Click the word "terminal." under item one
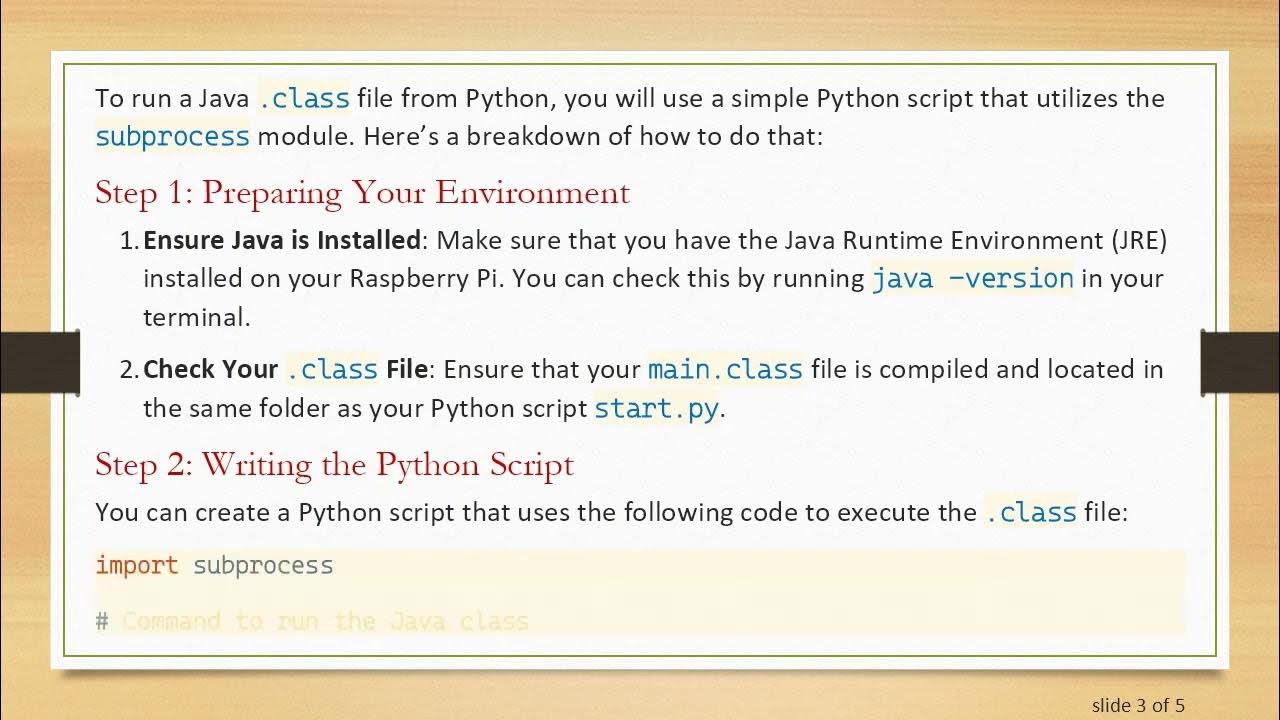Screen dimensions: 1280x720 [196, 318]
